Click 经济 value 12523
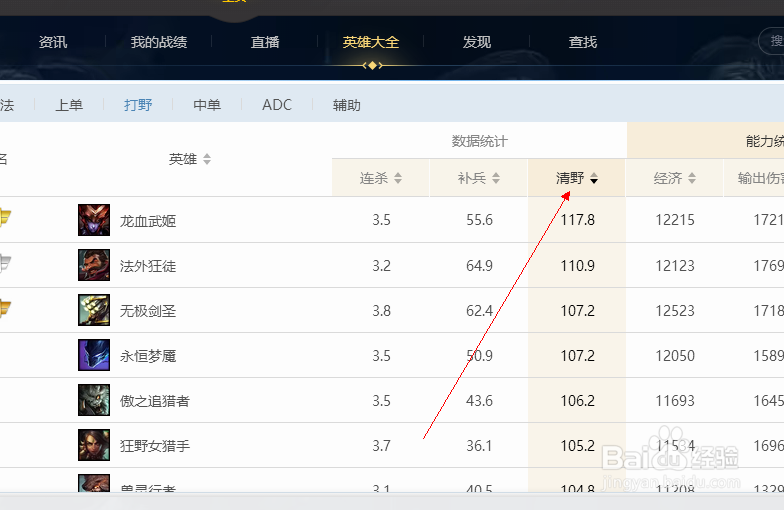The image size is (784, 510). coord(675,311)
